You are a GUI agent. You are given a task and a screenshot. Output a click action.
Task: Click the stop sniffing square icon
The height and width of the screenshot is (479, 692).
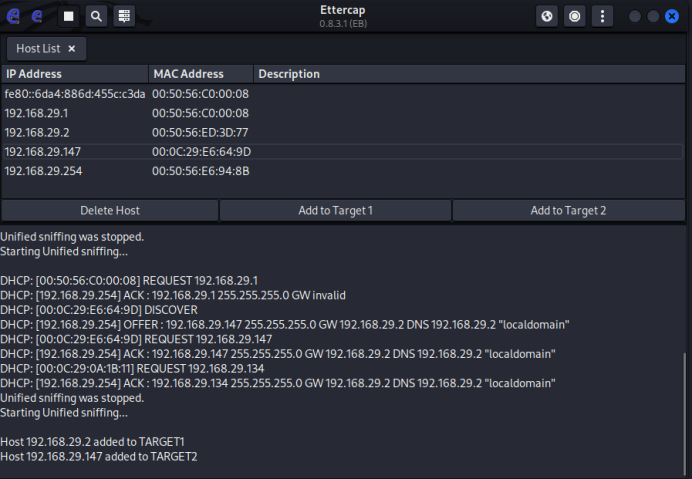click(x=68, y=16)
